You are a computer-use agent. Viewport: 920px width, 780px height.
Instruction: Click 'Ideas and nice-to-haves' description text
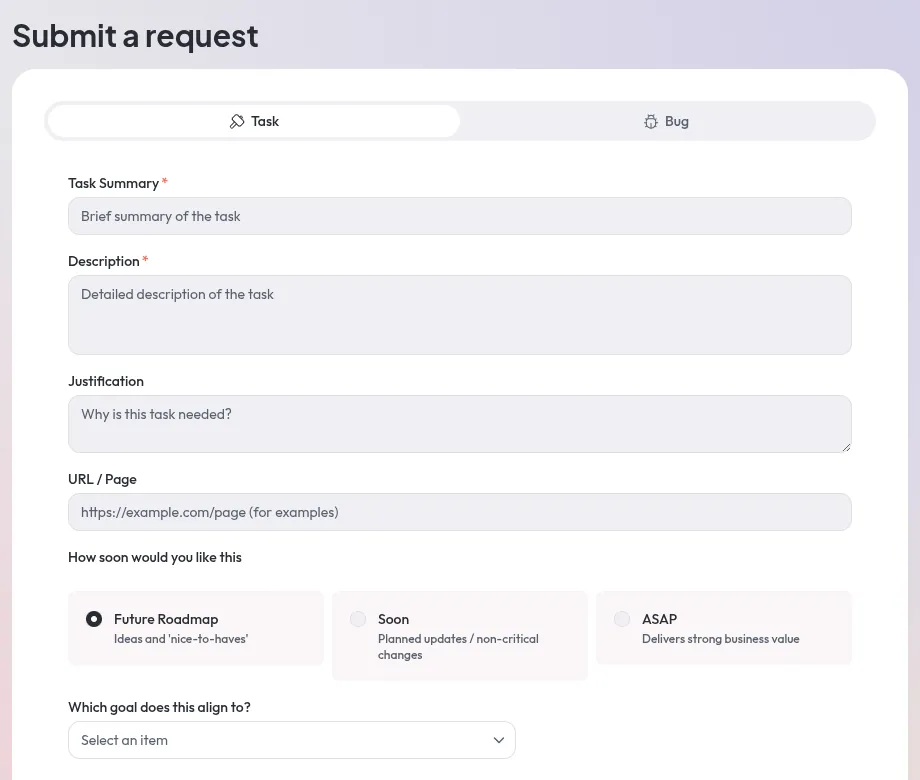(x=181, y=639)
